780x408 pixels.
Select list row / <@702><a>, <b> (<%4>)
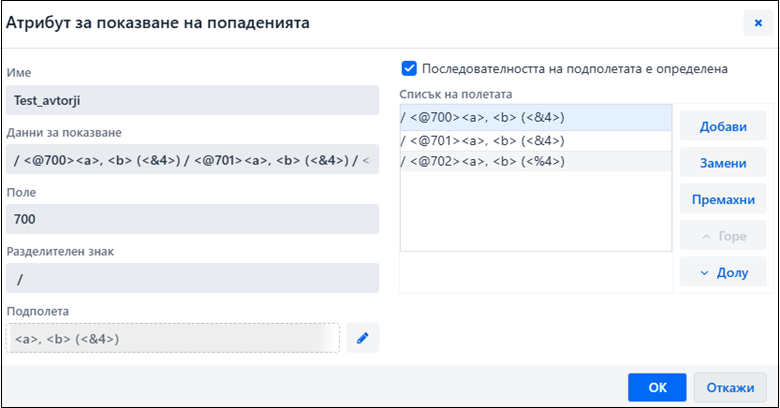536,161
